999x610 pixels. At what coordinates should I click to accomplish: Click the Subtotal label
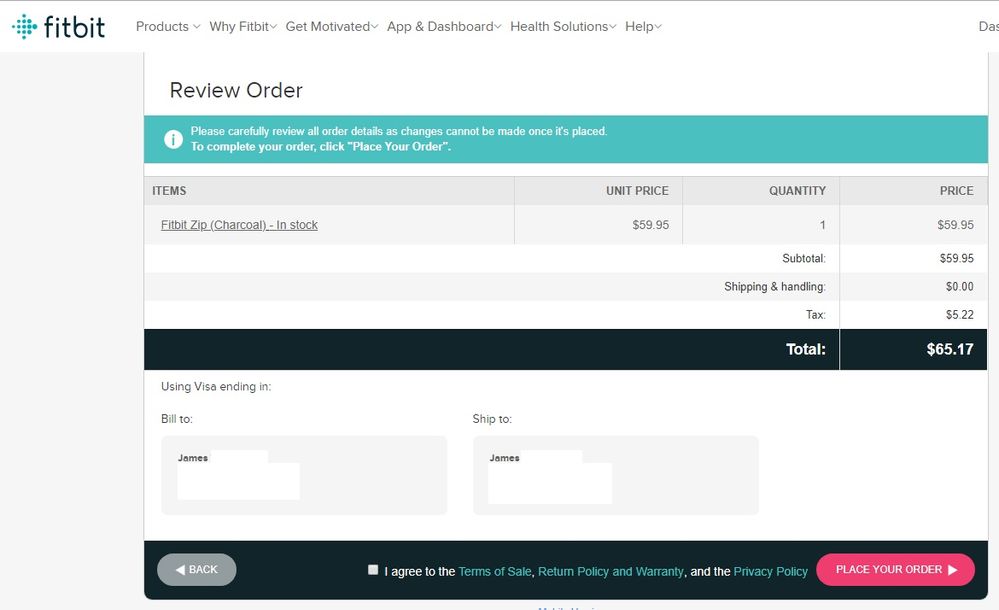(804, 258)
